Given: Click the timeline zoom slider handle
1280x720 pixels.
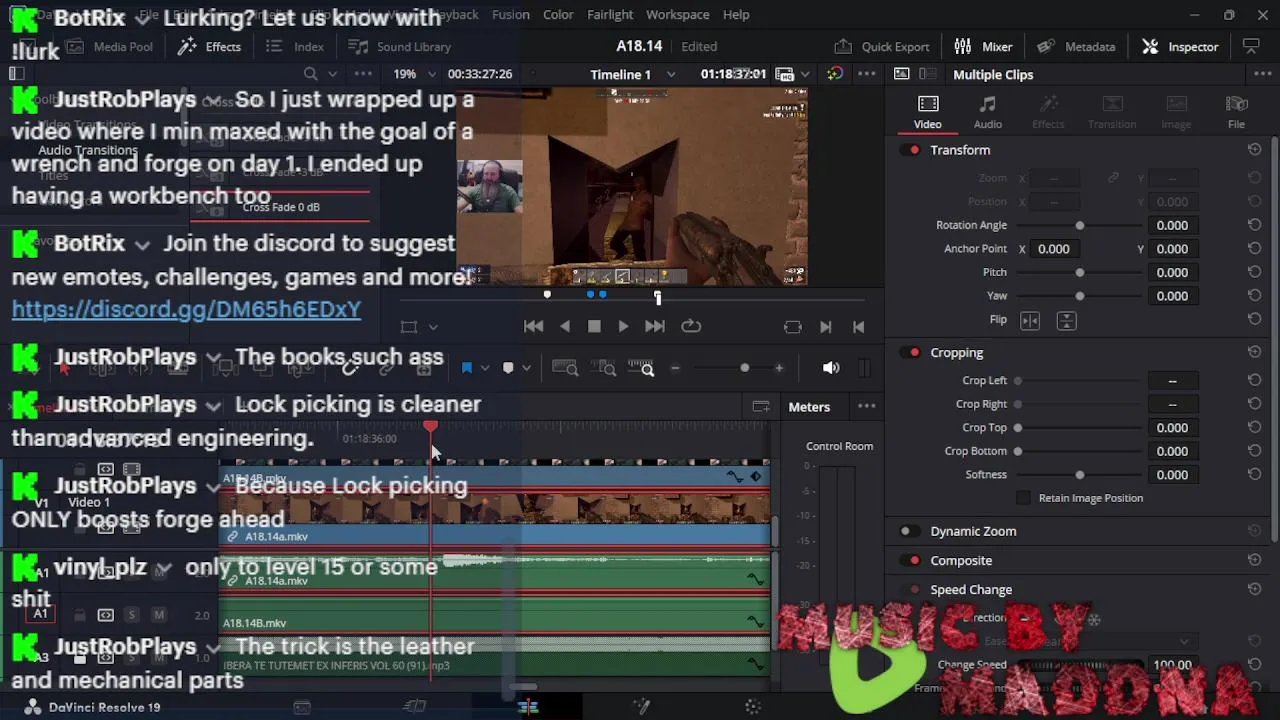Looking at the screenshot, I should (744, 368).
